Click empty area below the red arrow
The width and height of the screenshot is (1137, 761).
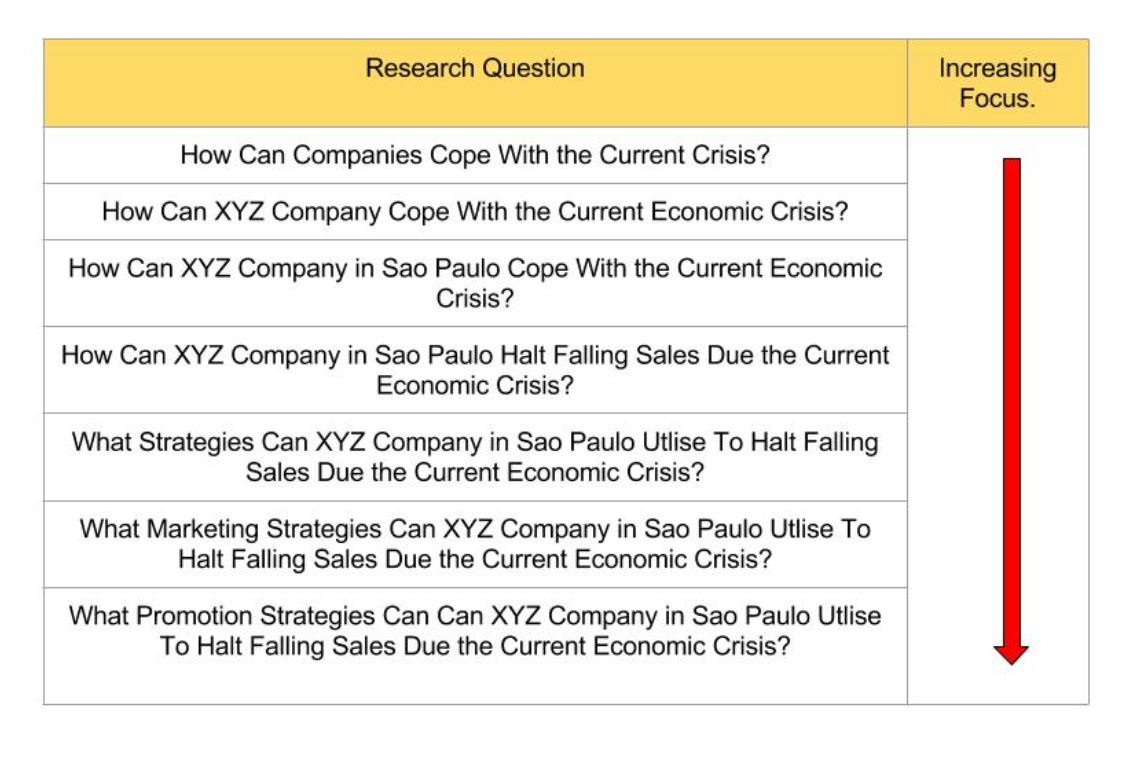pos(998,686)
